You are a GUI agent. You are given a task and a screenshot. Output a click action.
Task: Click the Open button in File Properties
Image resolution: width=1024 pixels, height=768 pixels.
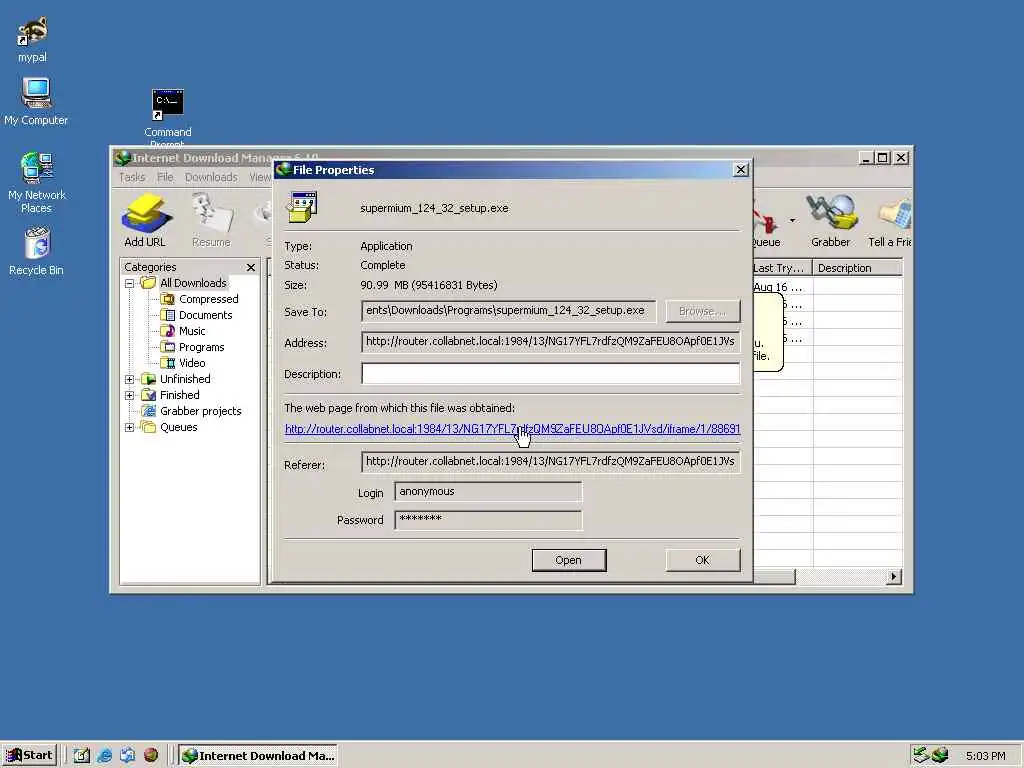(569, 560)
